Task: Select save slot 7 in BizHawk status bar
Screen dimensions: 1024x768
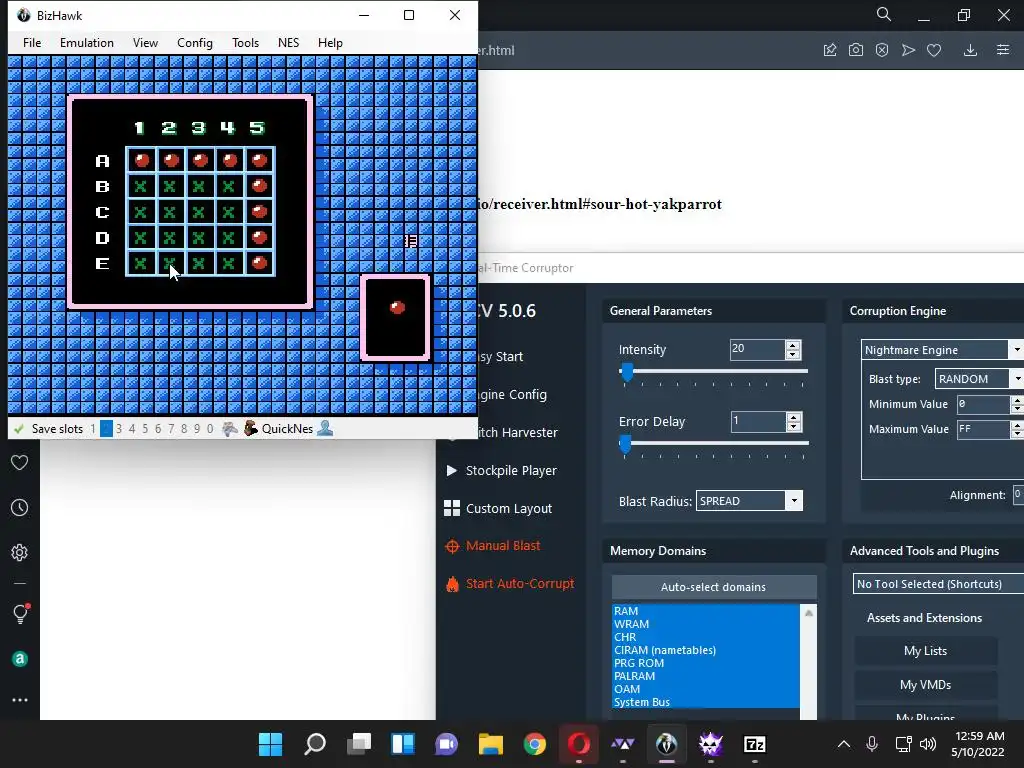Action: tap(171, 428)
